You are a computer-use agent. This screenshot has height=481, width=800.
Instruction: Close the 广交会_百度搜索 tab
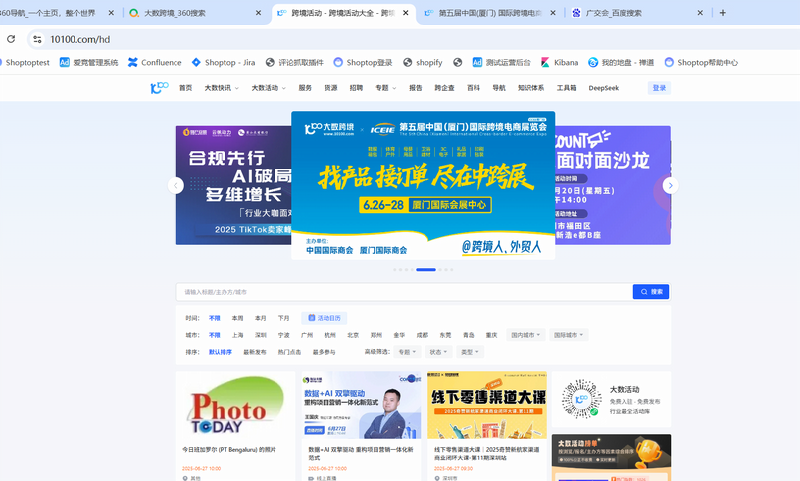point(700,13)
